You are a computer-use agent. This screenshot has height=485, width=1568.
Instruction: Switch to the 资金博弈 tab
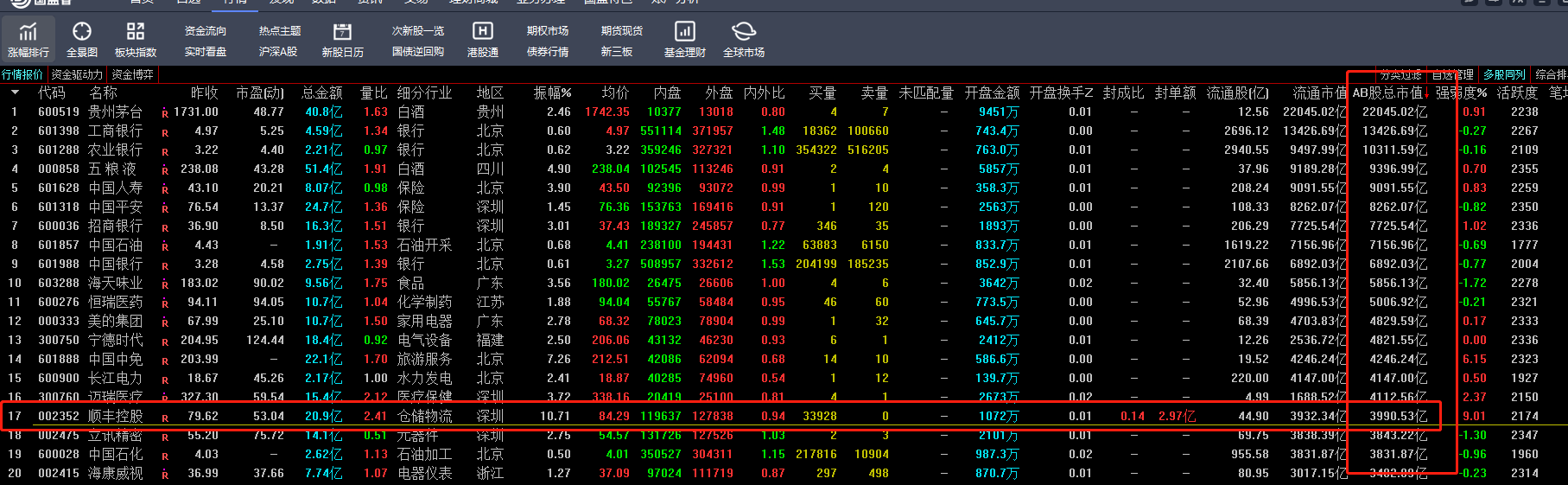[x=132, y=74]
